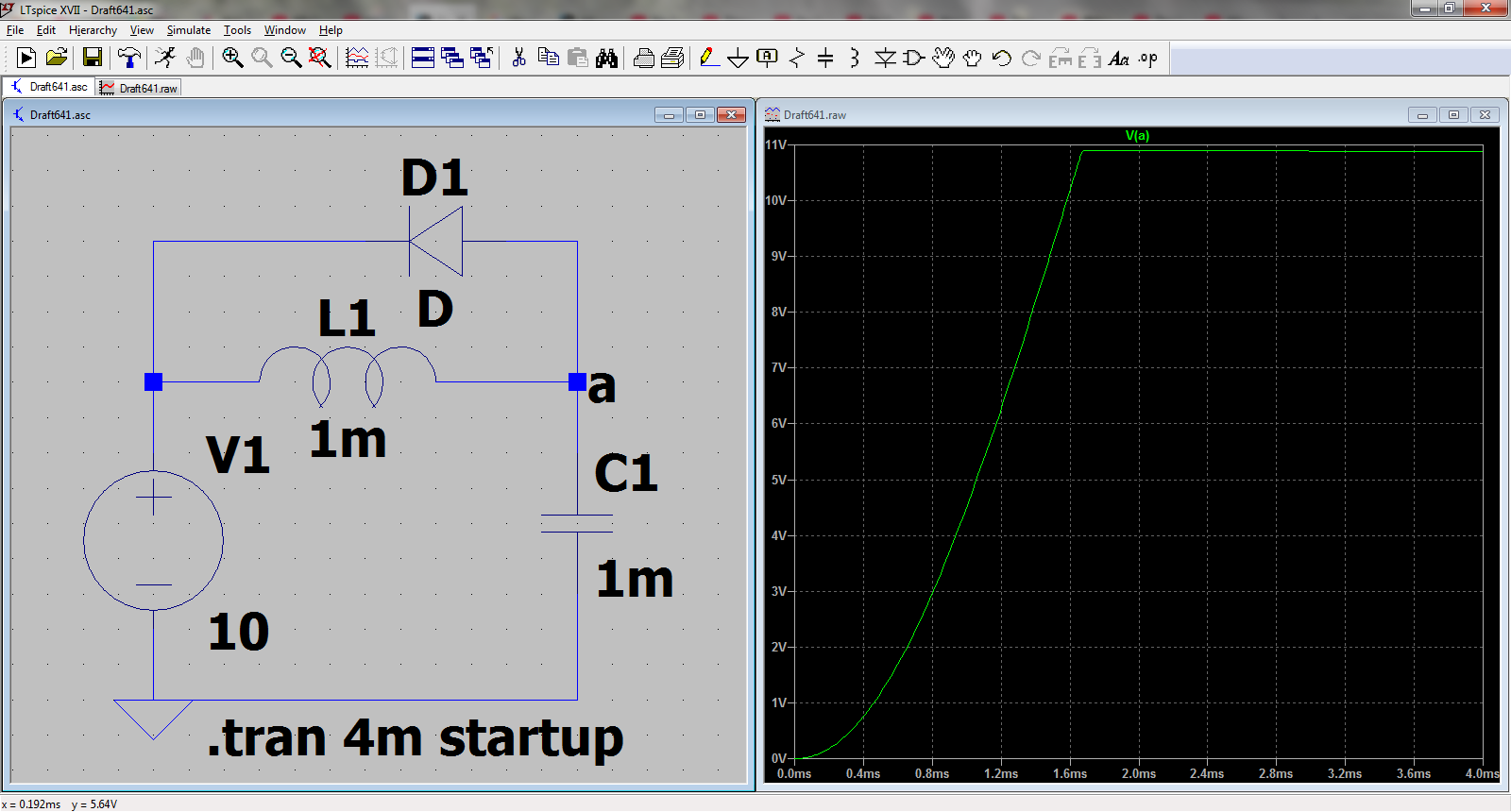The image size is (1511, 812).
Task: Click the Close All Windows icon
Action: [482, 58]
